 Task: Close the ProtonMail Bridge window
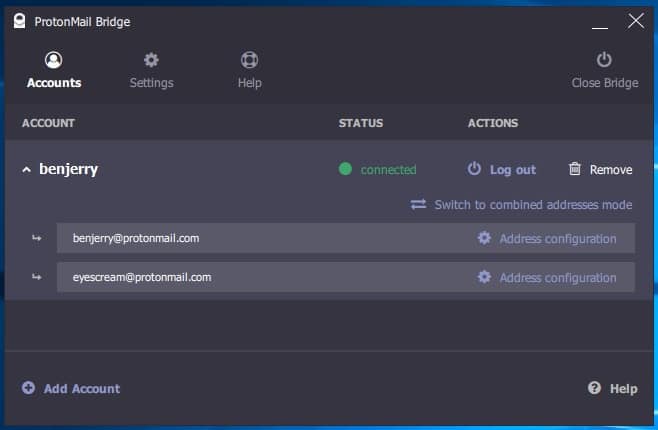[x=636, y=21]
